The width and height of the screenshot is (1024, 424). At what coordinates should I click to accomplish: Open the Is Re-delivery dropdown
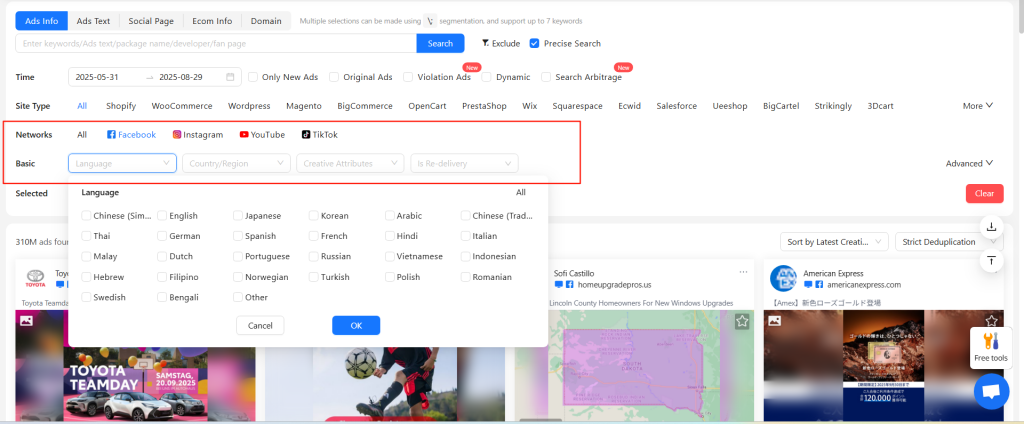[464, 163]
